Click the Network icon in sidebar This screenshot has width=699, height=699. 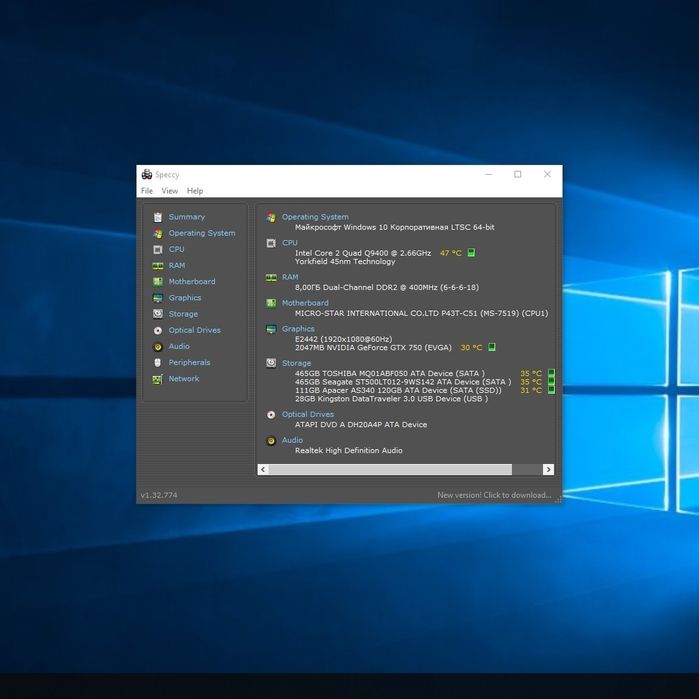click(x=158, y=379)
